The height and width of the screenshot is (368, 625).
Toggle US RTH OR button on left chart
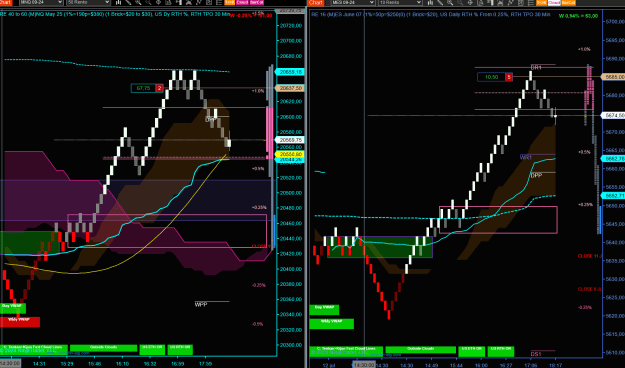(180, 349)
